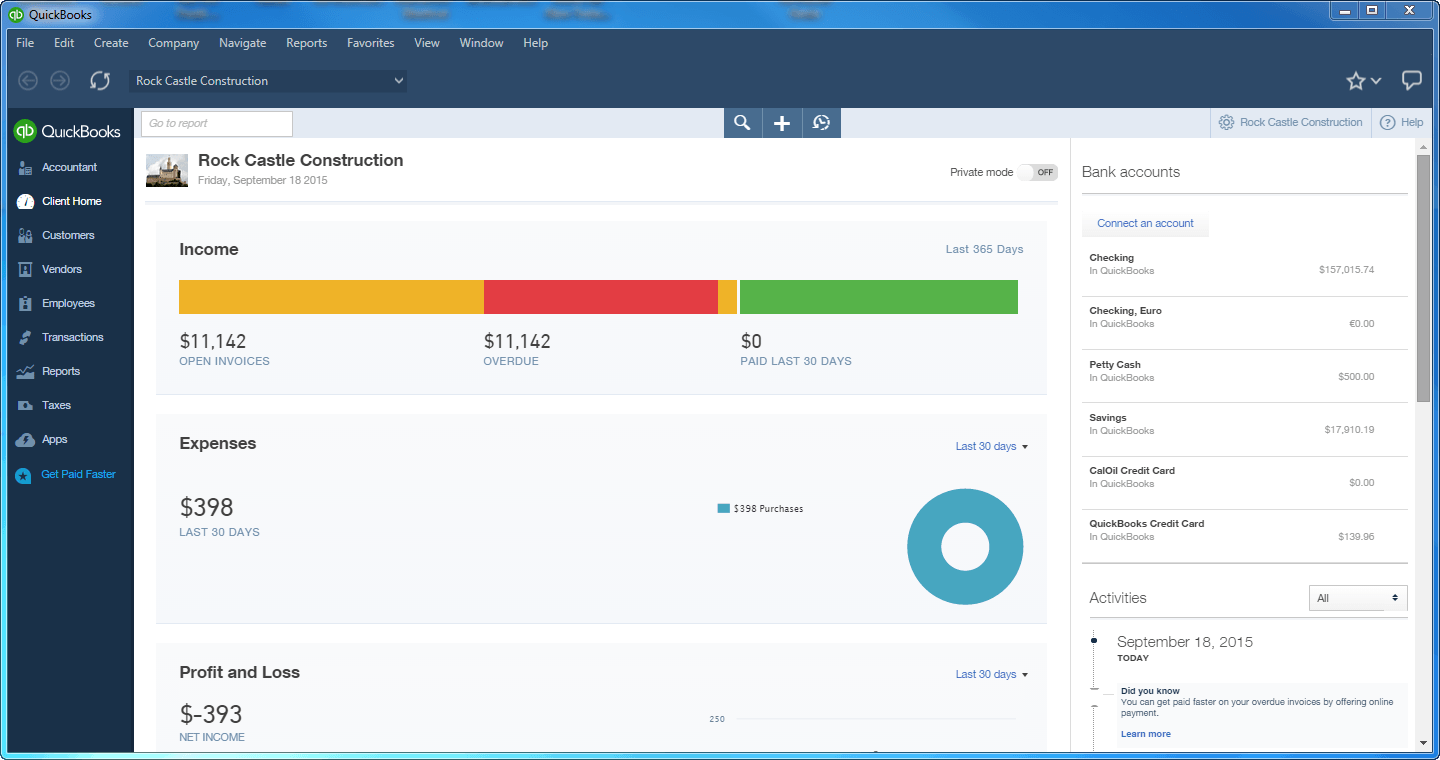
Task: Click the Client Home sidebar icon
Action: tap(25, 201)
